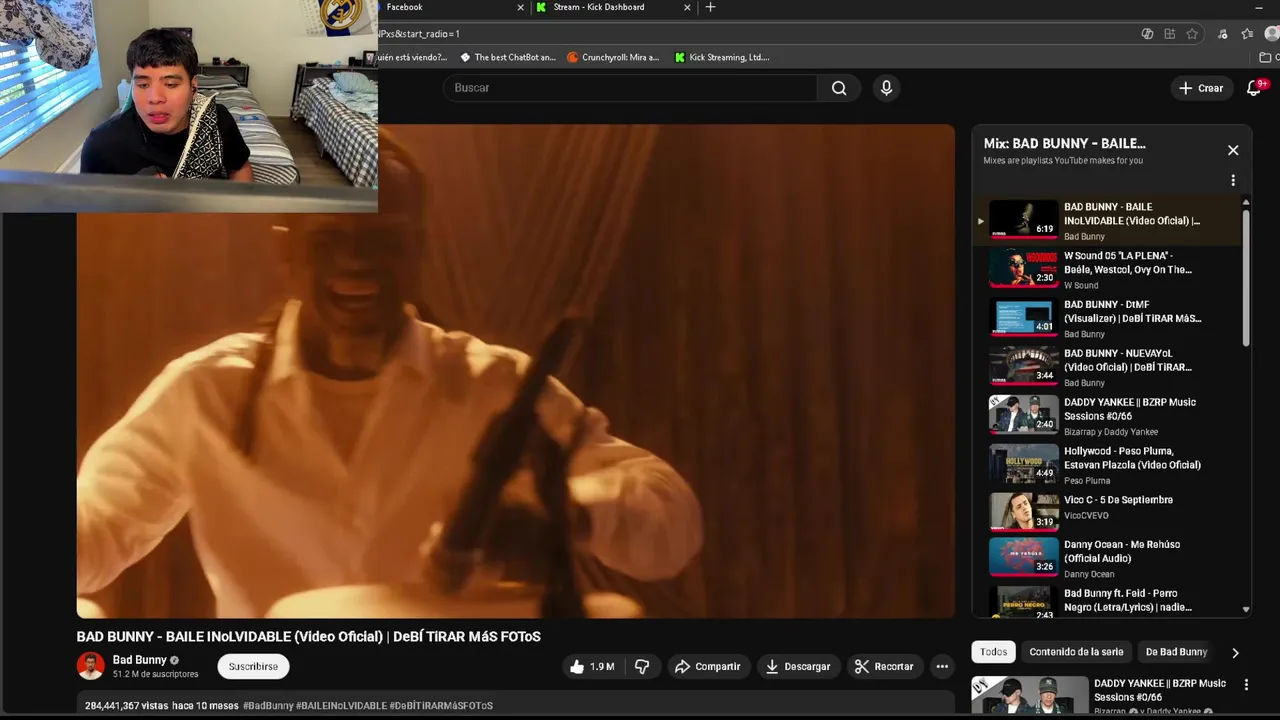Focus the Buscar search field
The image size is (1280, 720).
[x=631, y=88]
